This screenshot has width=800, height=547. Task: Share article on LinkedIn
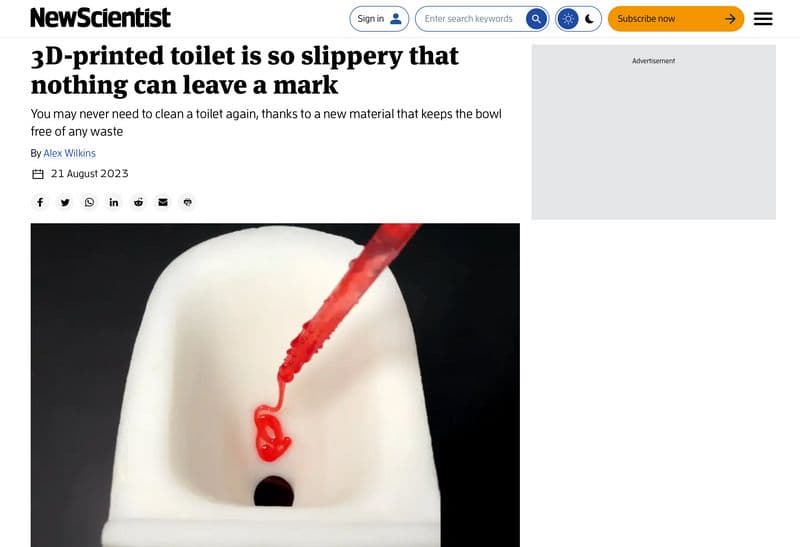point(114,202)
